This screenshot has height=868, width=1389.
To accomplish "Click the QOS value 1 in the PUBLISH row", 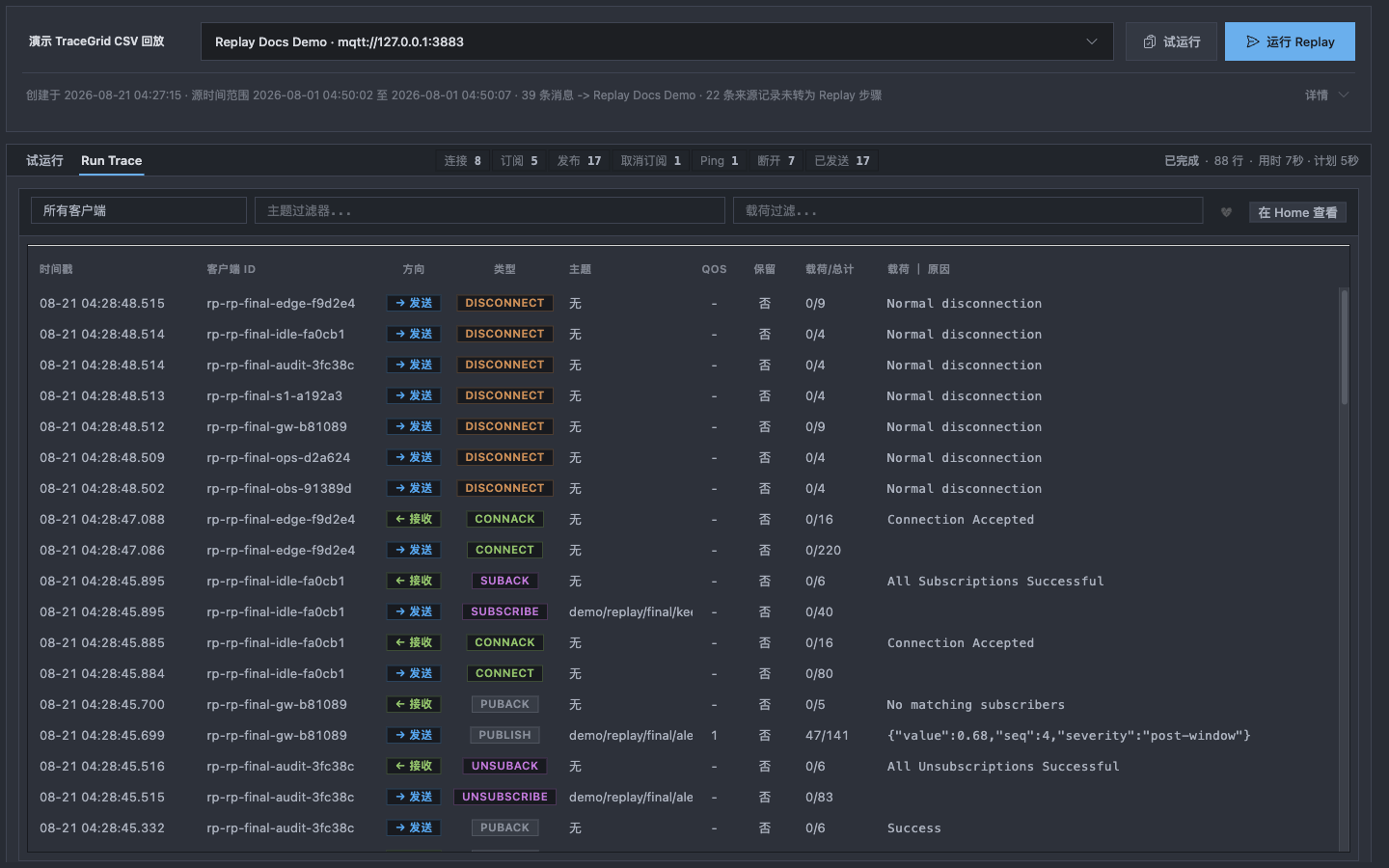I will tap(714, 735).
